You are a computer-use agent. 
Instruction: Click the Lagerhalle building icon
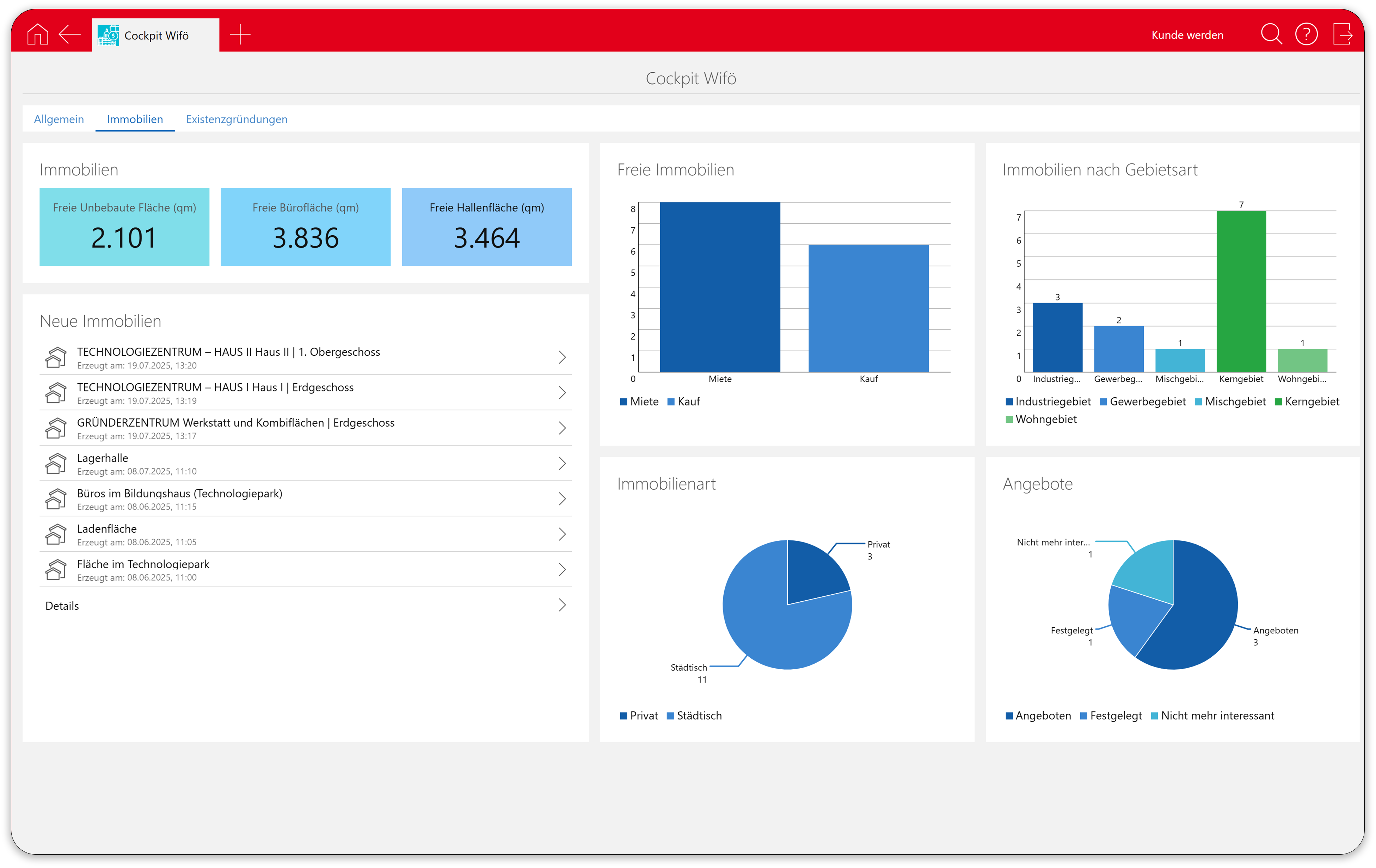(x=56, y=464)
